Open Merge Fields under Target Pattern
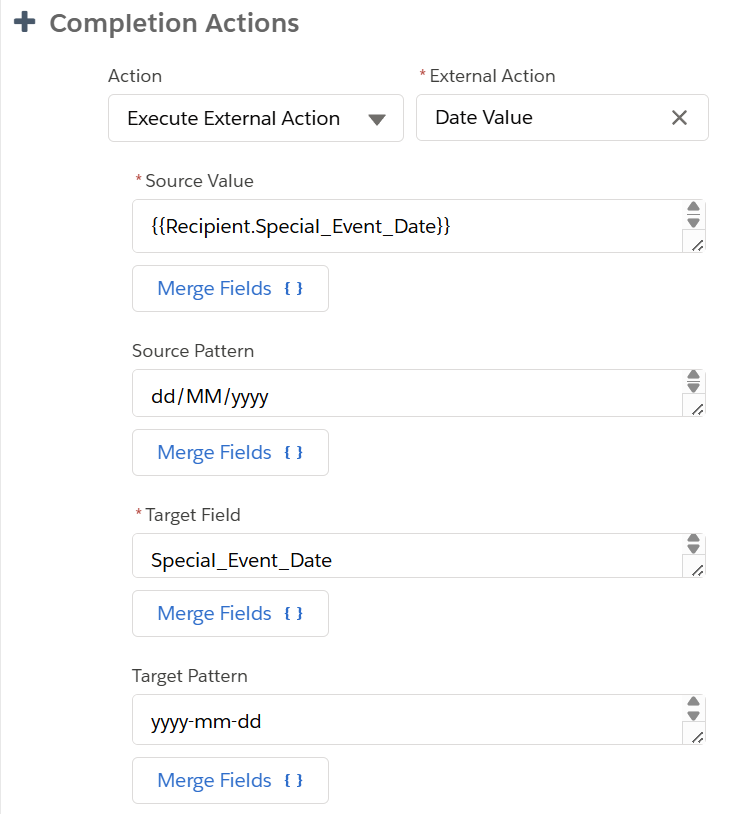The image size is (737, 814). pos(230,781)
